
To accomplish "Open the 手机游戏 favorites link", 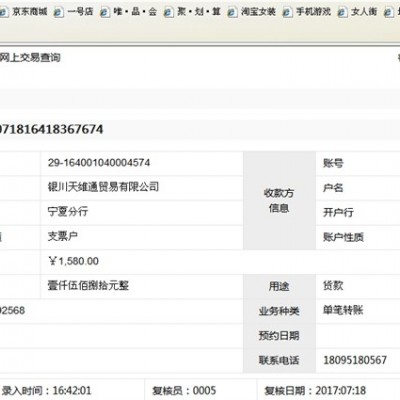I will pyautogui.click(x=313, y=12).
